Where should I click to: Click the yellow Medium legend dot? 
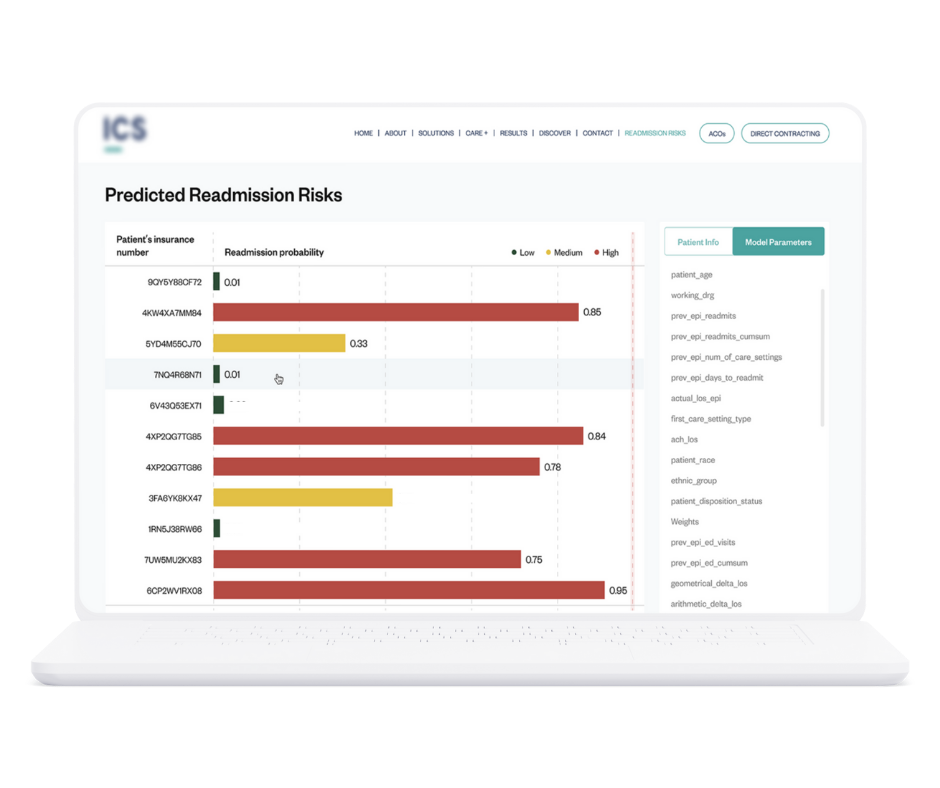point(548,253)
